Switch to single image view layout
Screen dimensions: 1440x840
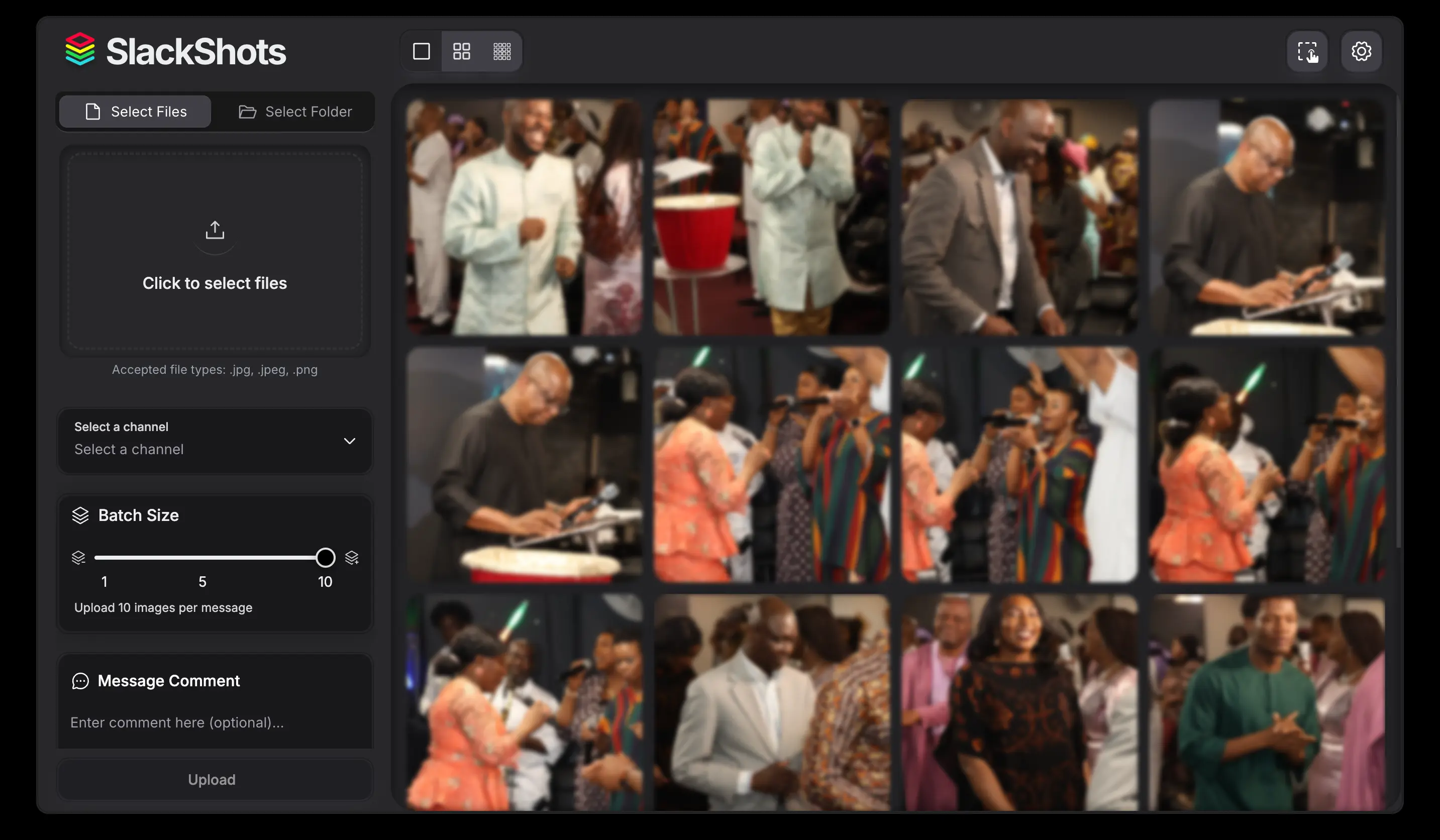[x=421, y=51]
